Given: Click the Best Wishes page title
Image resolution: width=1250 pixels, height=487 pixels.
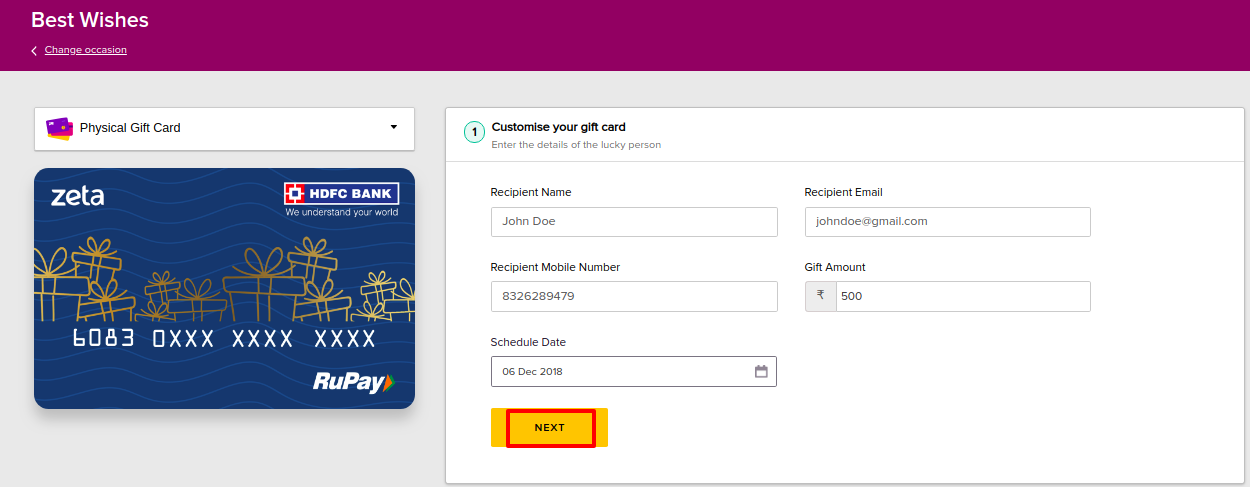Looking at the screenshot, I should tap(90, 20).
